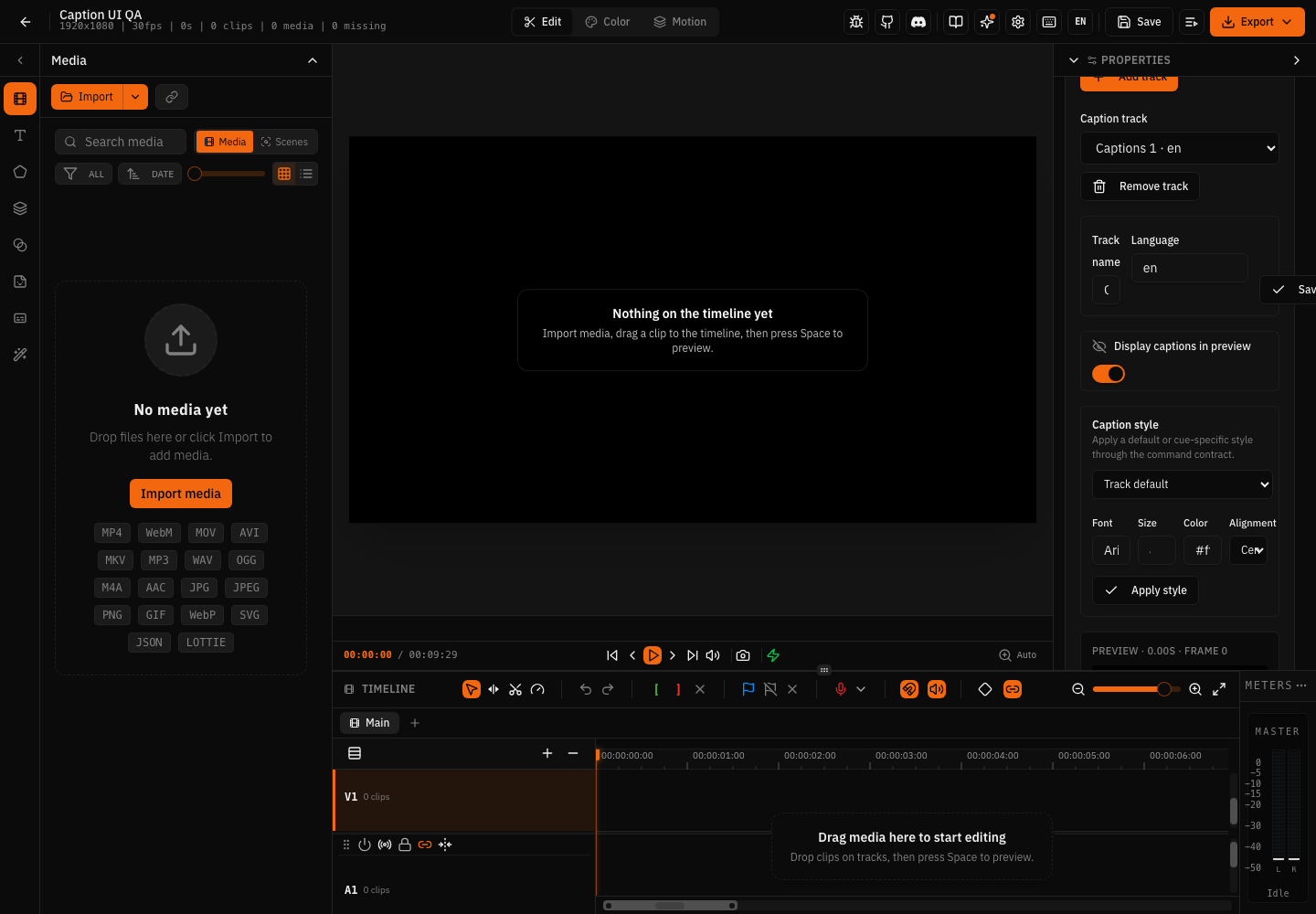1316x914 pixels.
Task: Select the Scenes filter tab
Action: coord(285,142)
